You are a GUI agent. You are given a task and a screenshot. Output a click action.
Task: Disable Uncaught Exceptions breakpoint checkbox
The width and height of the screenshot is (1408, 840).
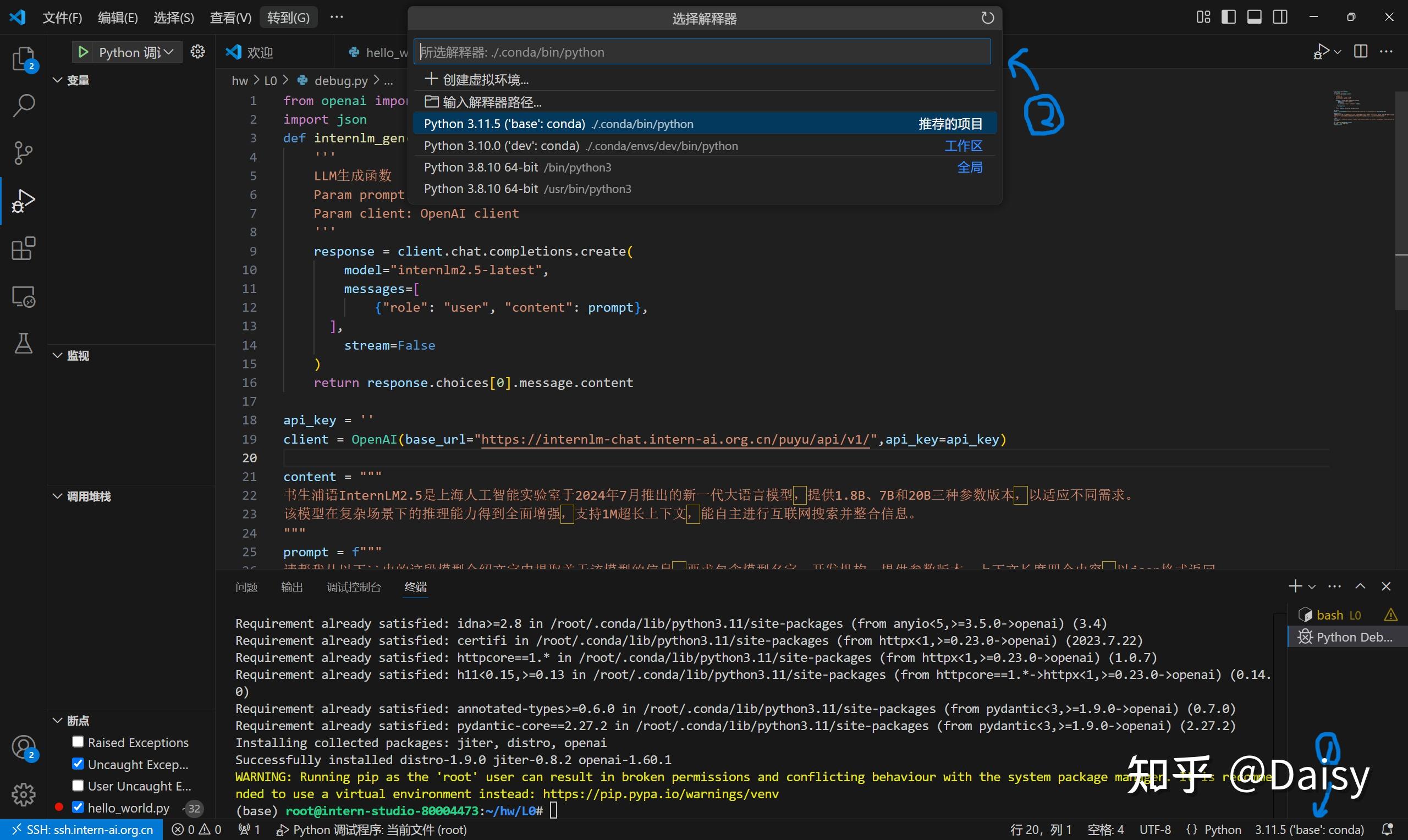pyautogui.click(x=78, y=764)
